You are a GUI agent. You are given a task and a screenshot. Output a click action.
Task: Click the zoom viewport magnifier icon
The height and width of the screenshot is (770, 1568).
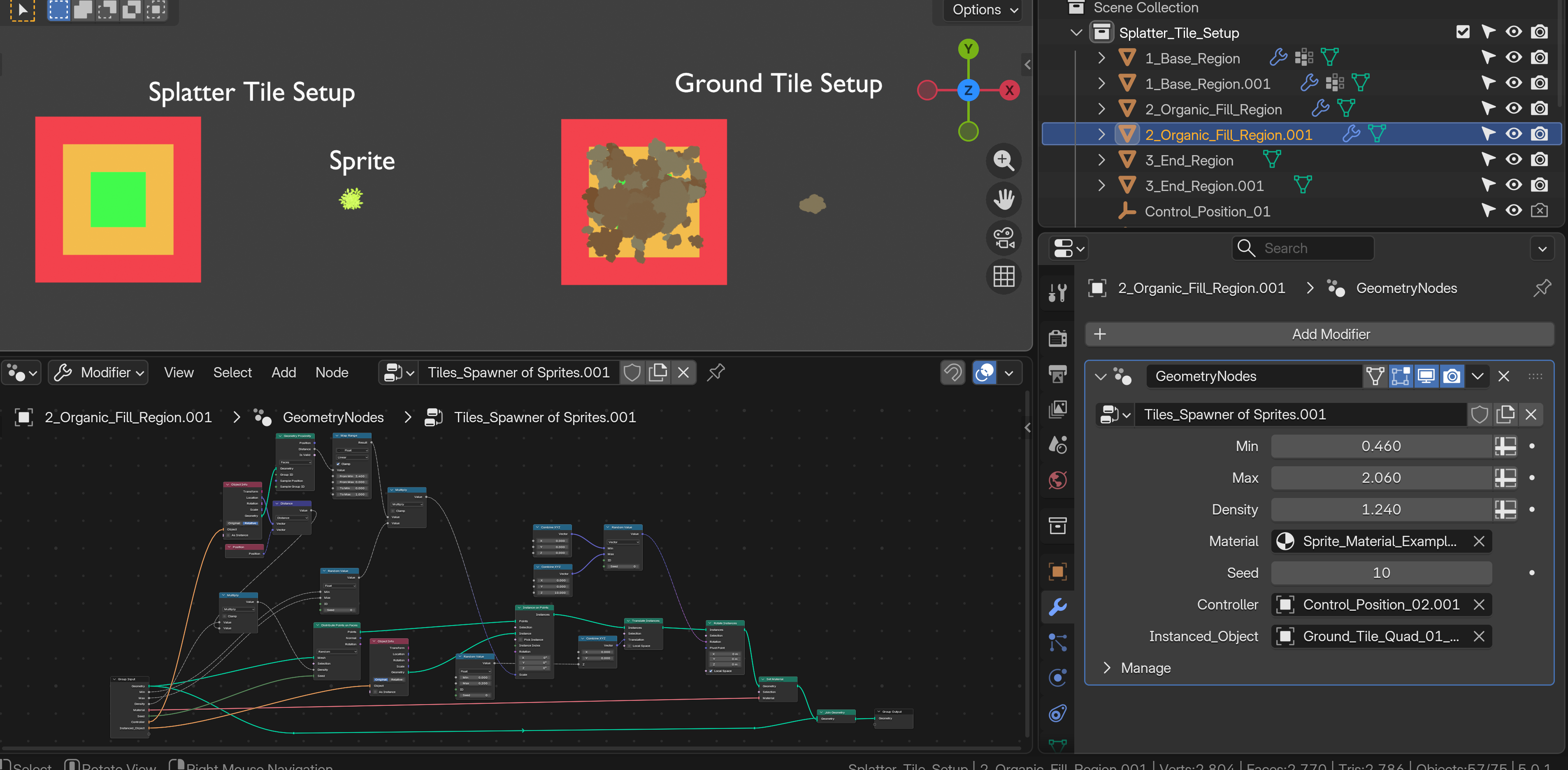(x=1003, y=161)
